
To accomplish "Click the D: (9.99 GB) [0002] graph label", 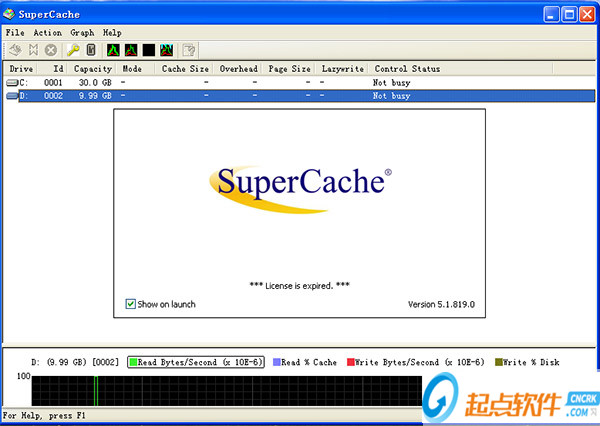I will pyautogui.click(x=75, y=362).
